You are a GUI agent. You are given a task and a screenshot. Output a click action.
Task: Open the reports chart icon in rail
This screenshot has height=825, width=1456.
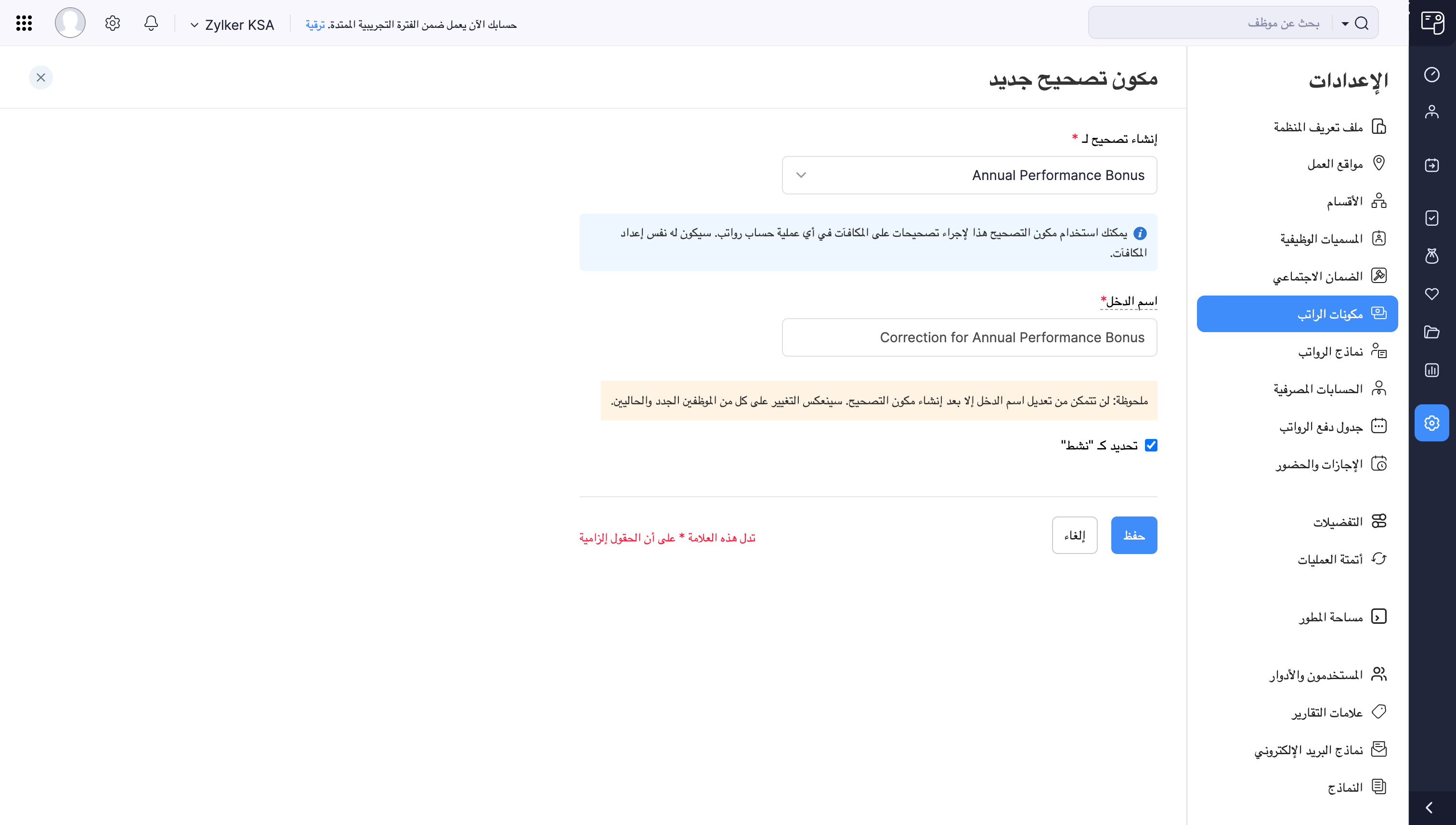point(1431,371)
